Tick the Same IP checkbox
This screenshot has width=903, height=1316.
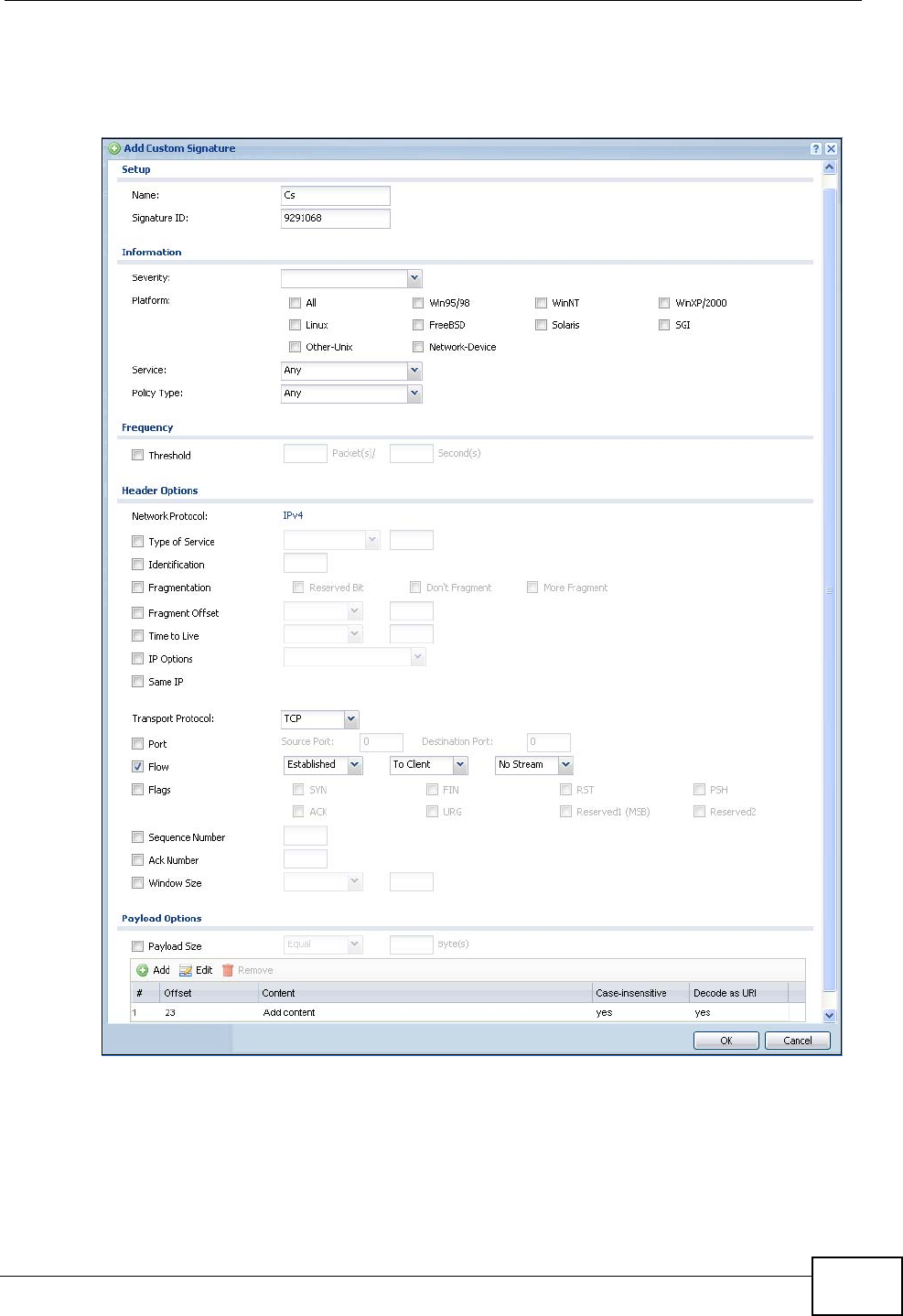point(138,682)
